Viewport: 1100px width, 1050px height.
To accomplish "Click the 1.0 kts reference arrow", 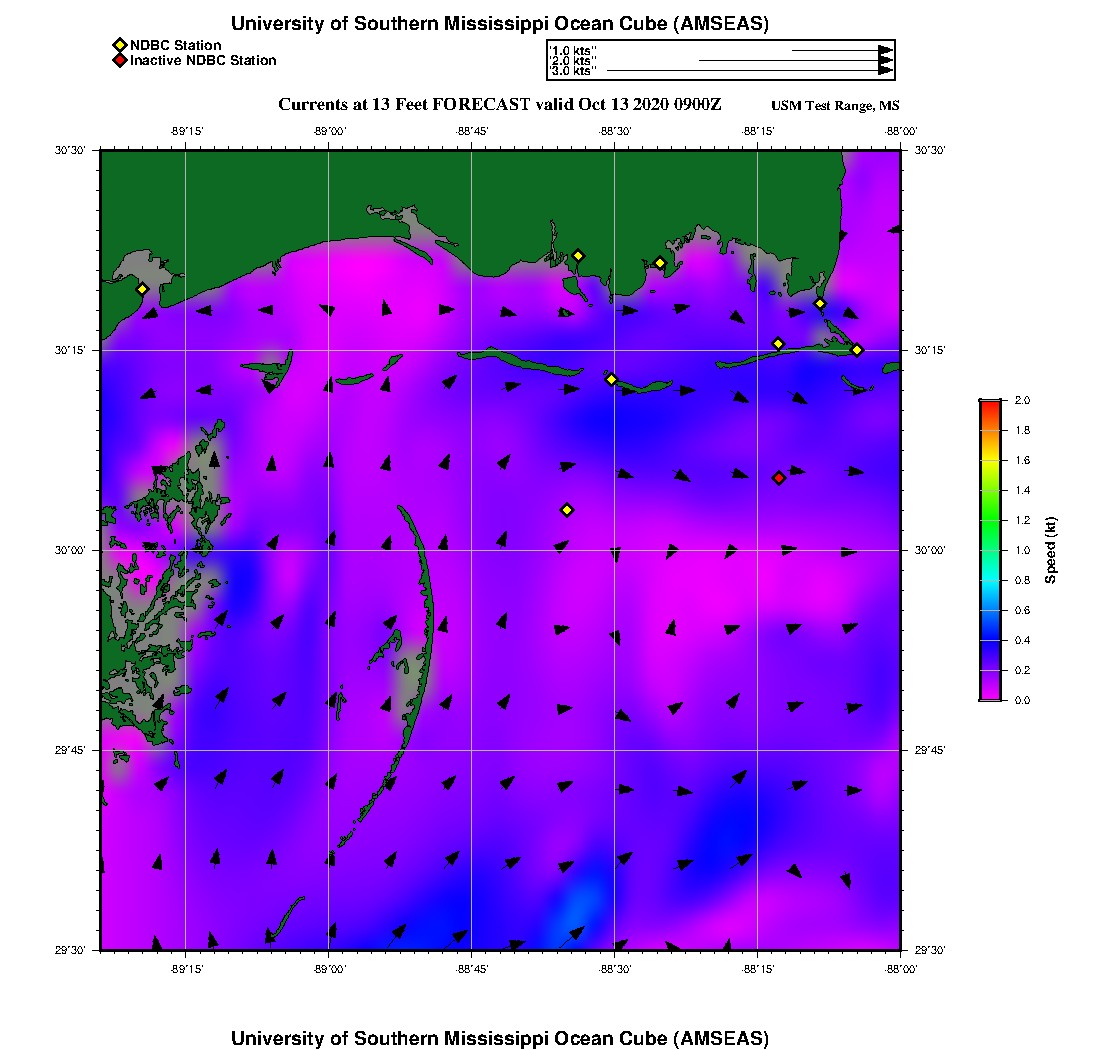I will click(840, 50).
